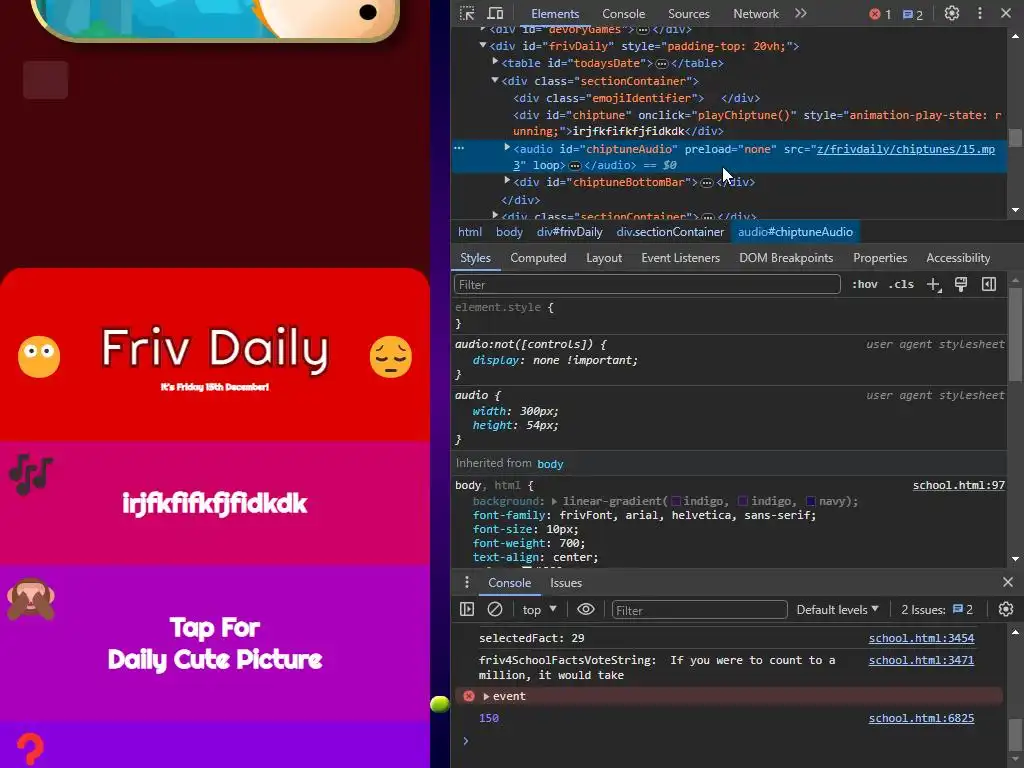This screenshot has height=768, width=1024.
Task: Open the DevTools three-dot customize menu
Action: 980,14
